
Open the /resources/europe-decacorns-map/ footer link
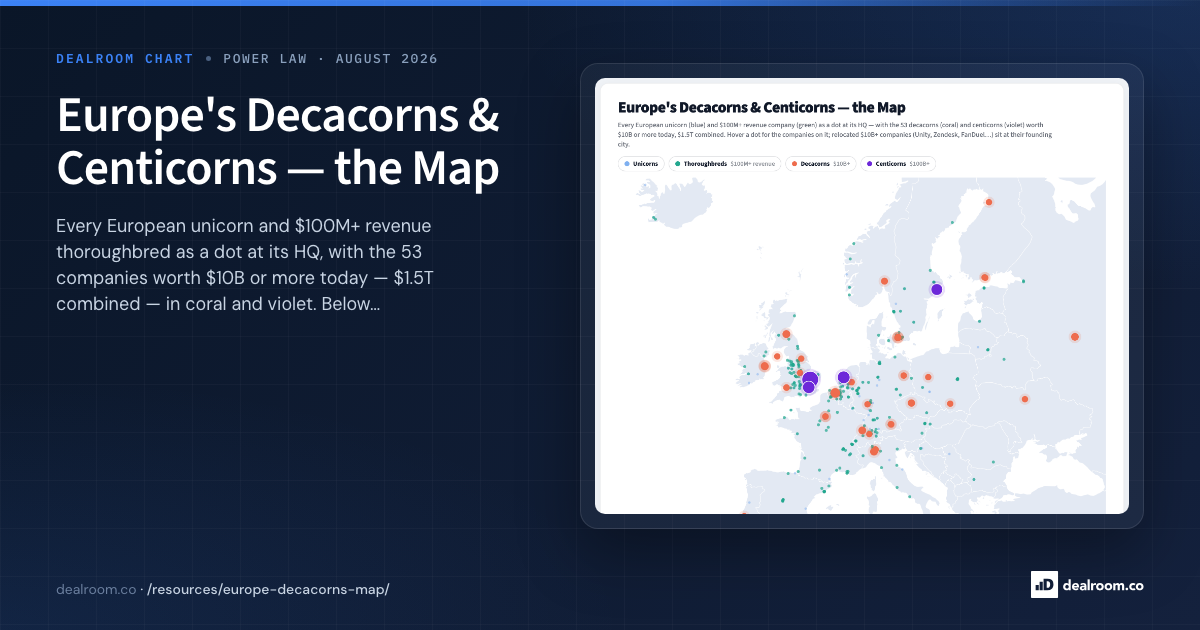click(268, 588)
